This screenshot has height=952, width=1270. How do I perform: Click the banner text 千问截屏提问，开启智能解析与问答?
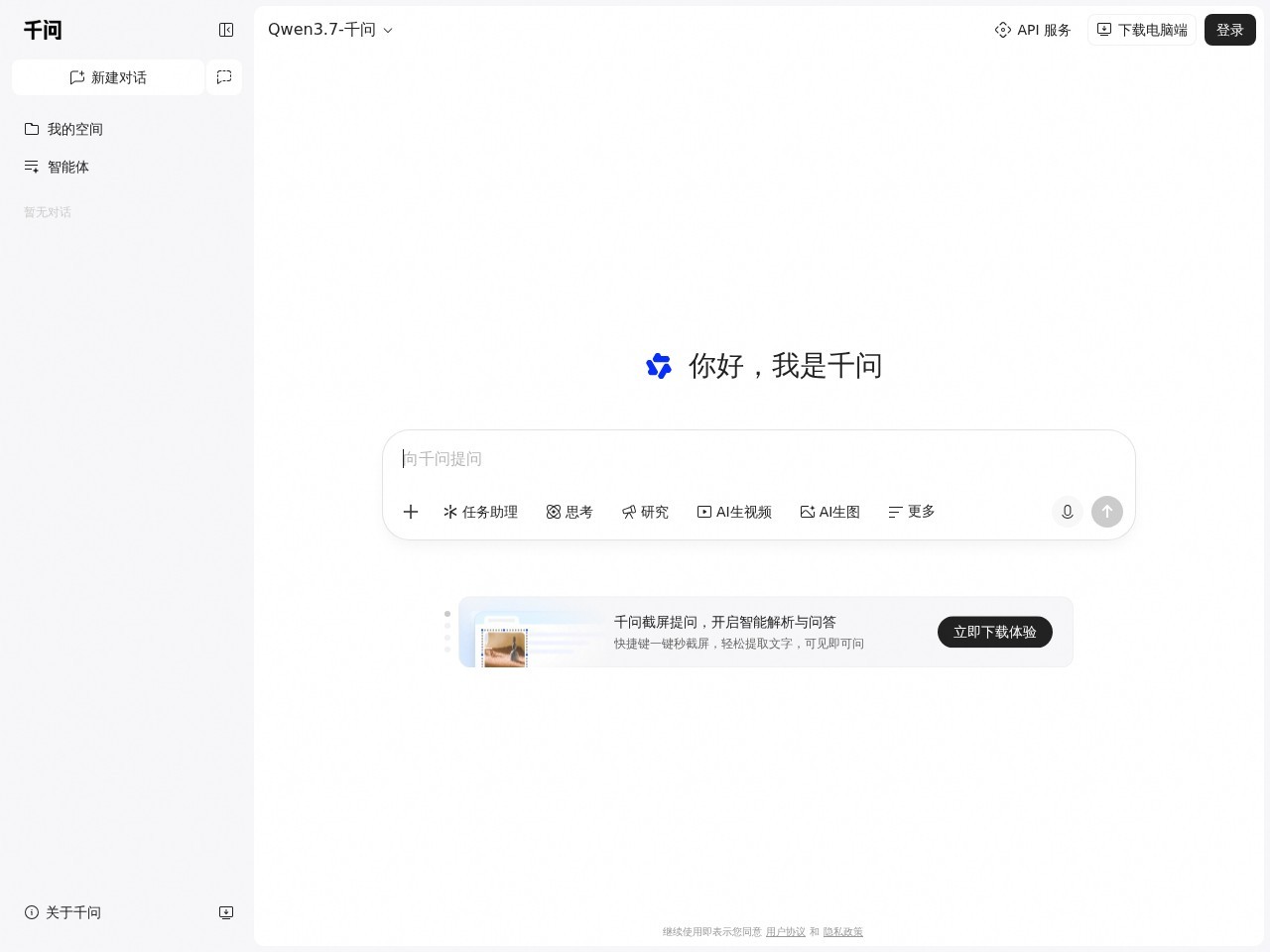(725, 622)
